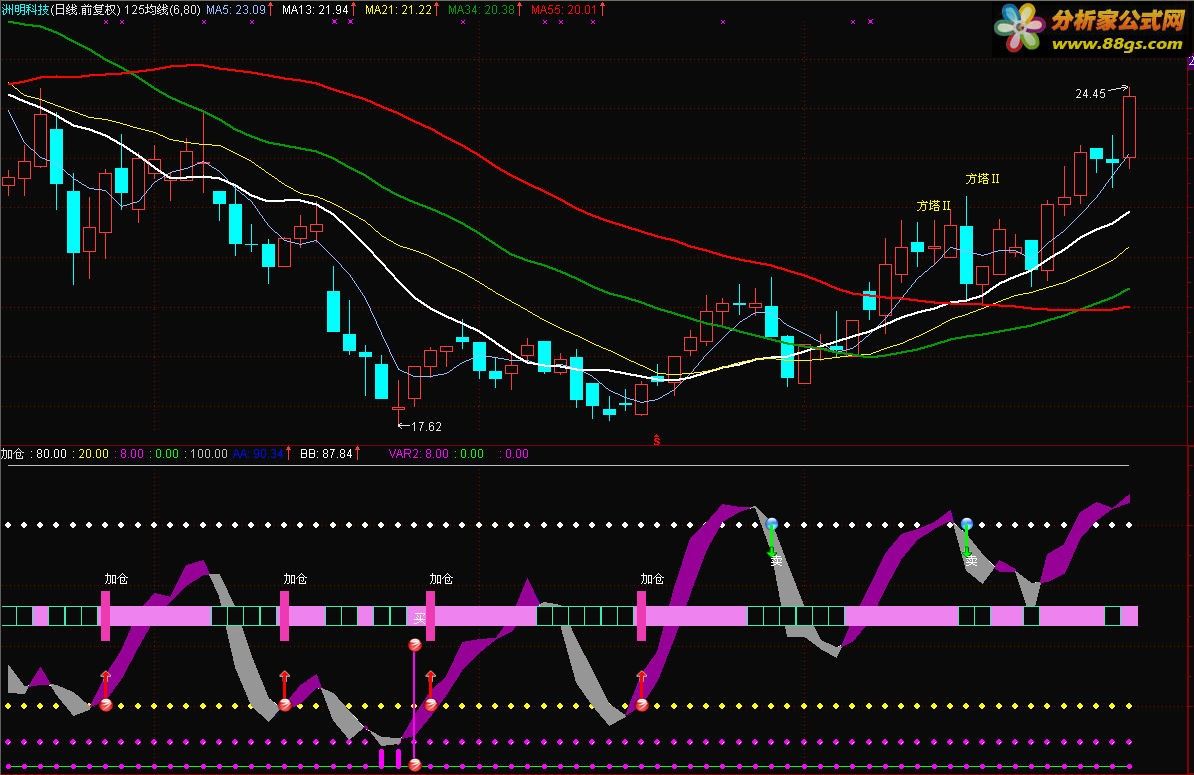The width and height of the screenshot is (1194, 775).
Task: Click the 17.62 low price label
Action: click(x=426, y=426)
